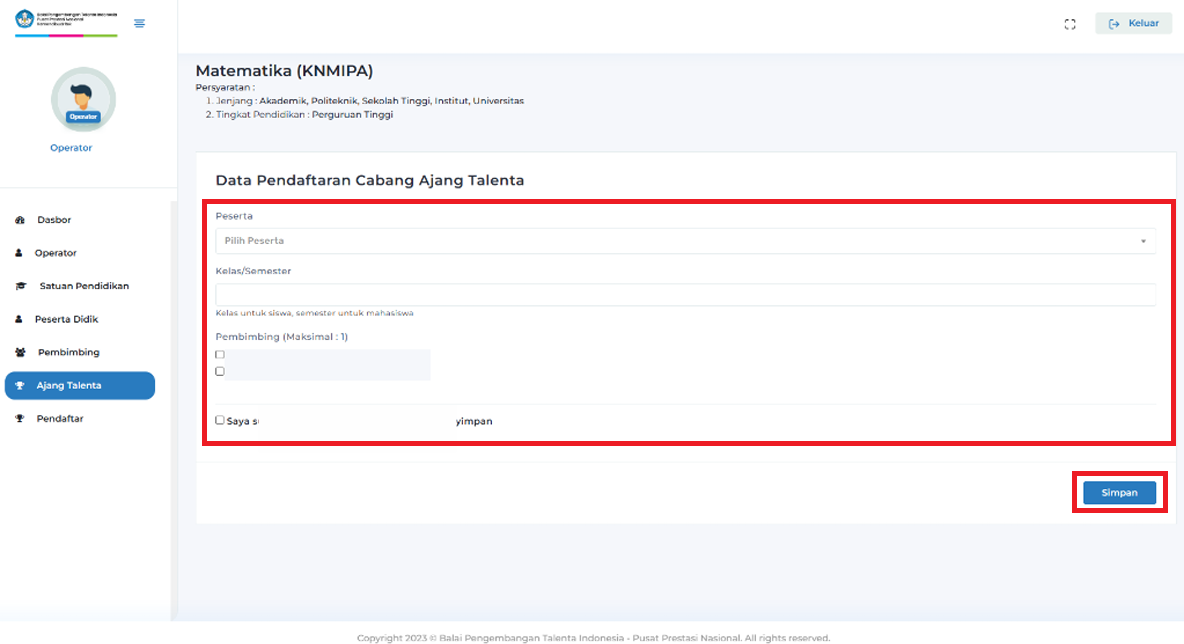Click the Matematika (KNMIPA) heading
This screenshot has height=644, width=1184.
[284, 71]
